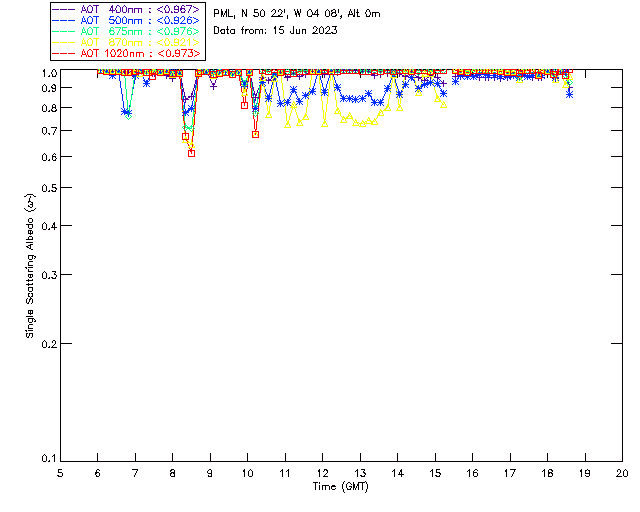
Task: Click the x-axis tick label 6
Action: 98,473
